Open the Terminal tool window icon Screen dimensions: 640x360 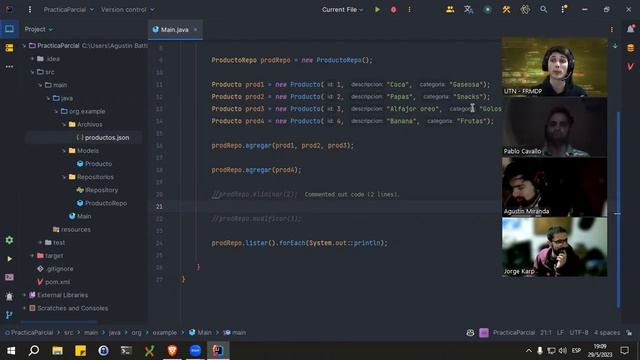(x=9, y=278)
